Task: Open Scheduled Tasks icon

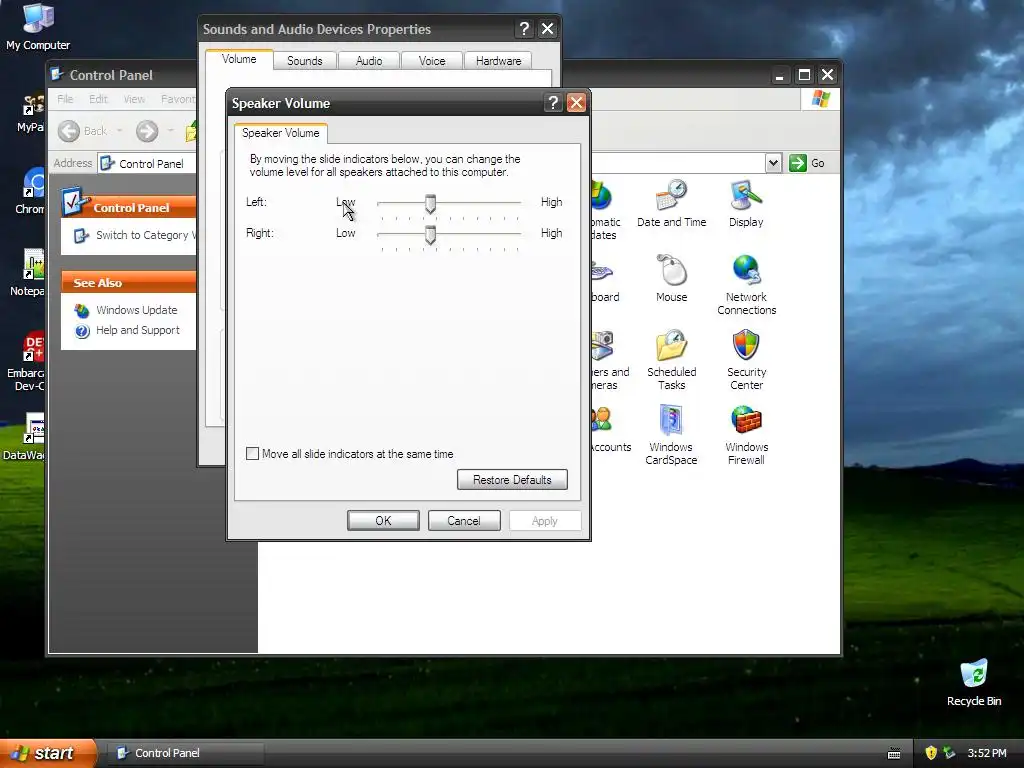Action: pyautogui.click(x=671, y=360)
